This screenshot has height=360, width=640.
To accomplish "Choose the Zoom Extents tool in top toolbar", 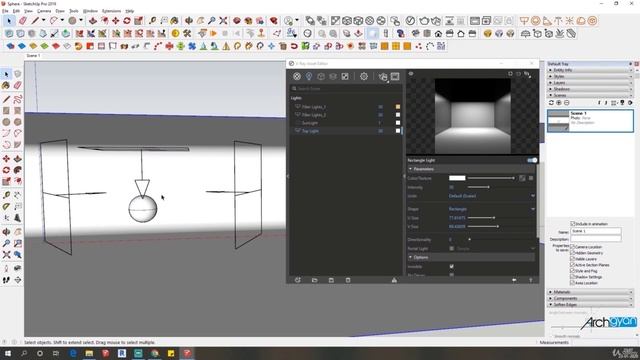I will pos(223,20).
